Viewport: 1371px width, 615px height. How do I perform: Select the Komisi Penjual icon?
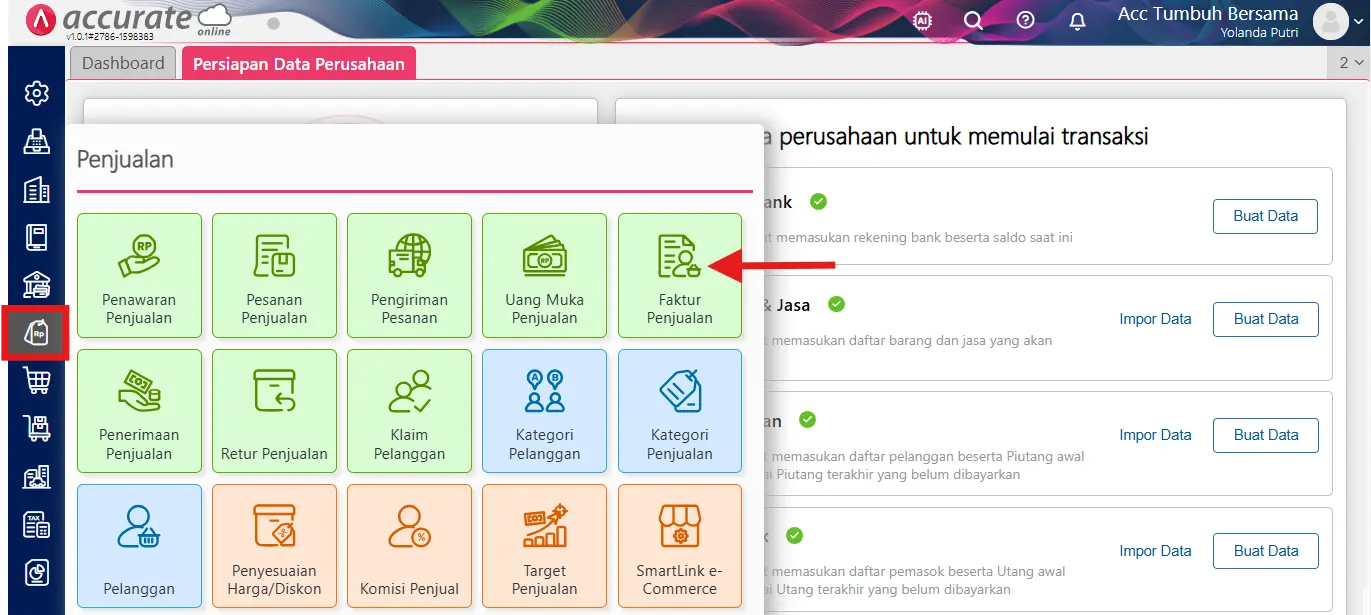pos(409,546)
